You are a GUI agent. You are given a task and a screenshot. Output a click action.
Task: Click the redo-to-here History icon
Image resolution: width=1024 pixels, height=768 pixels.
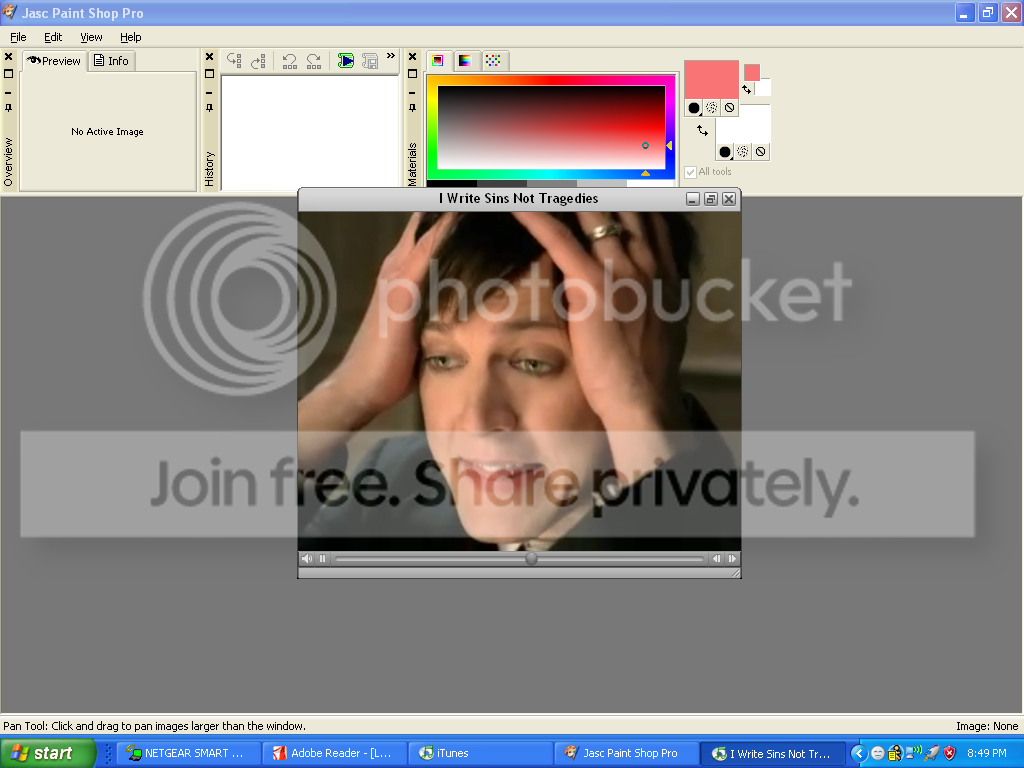click(x=259, y=61)
